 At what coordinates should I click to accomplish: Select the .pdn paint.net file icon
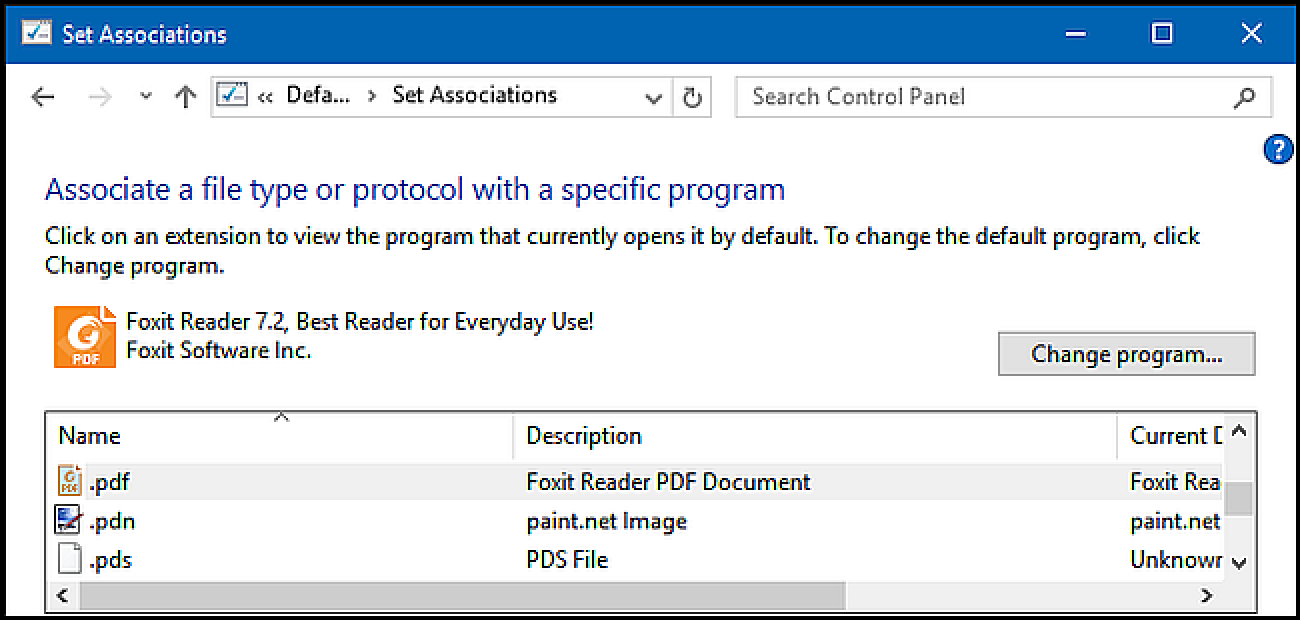[69, 521]
